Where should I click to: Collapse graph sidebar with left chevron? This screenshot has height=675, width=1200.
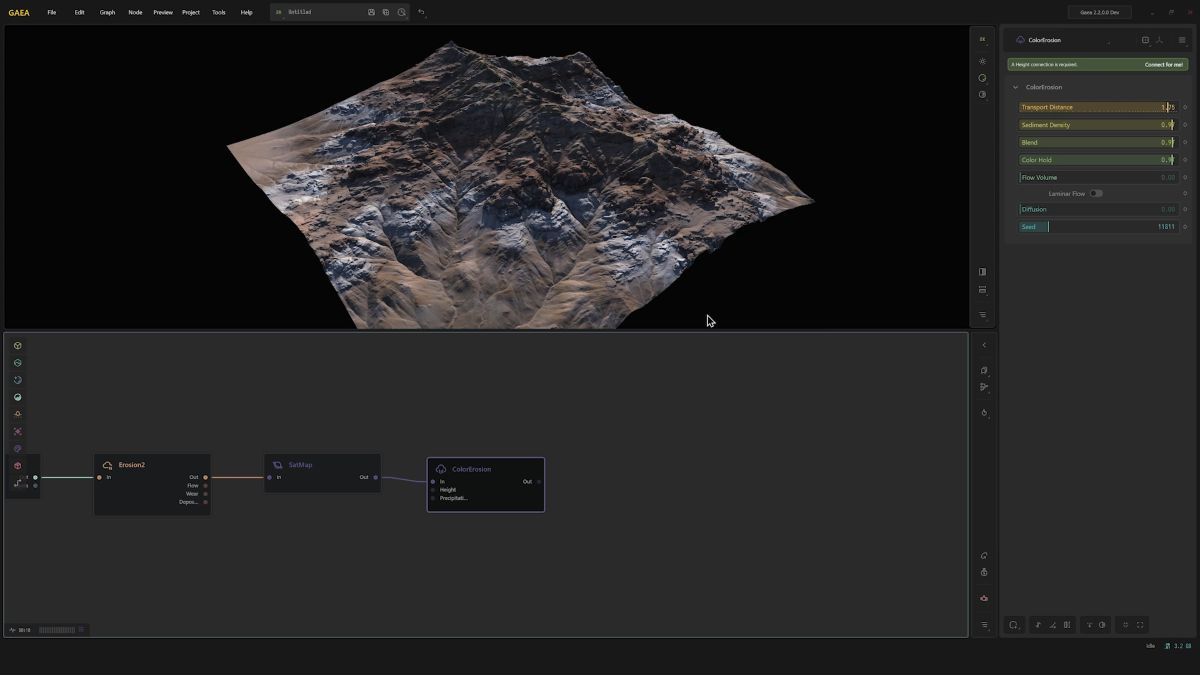coord(984,345)
